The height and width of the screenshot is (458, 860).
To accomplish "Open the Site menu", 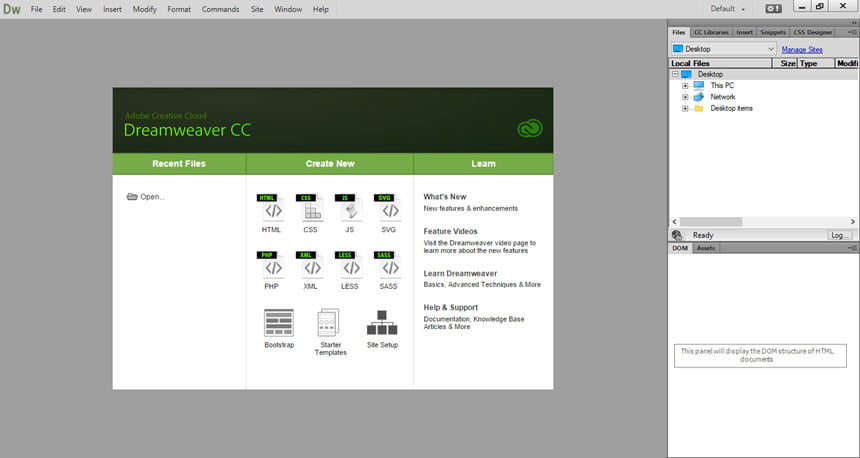I will pos(257,9).
